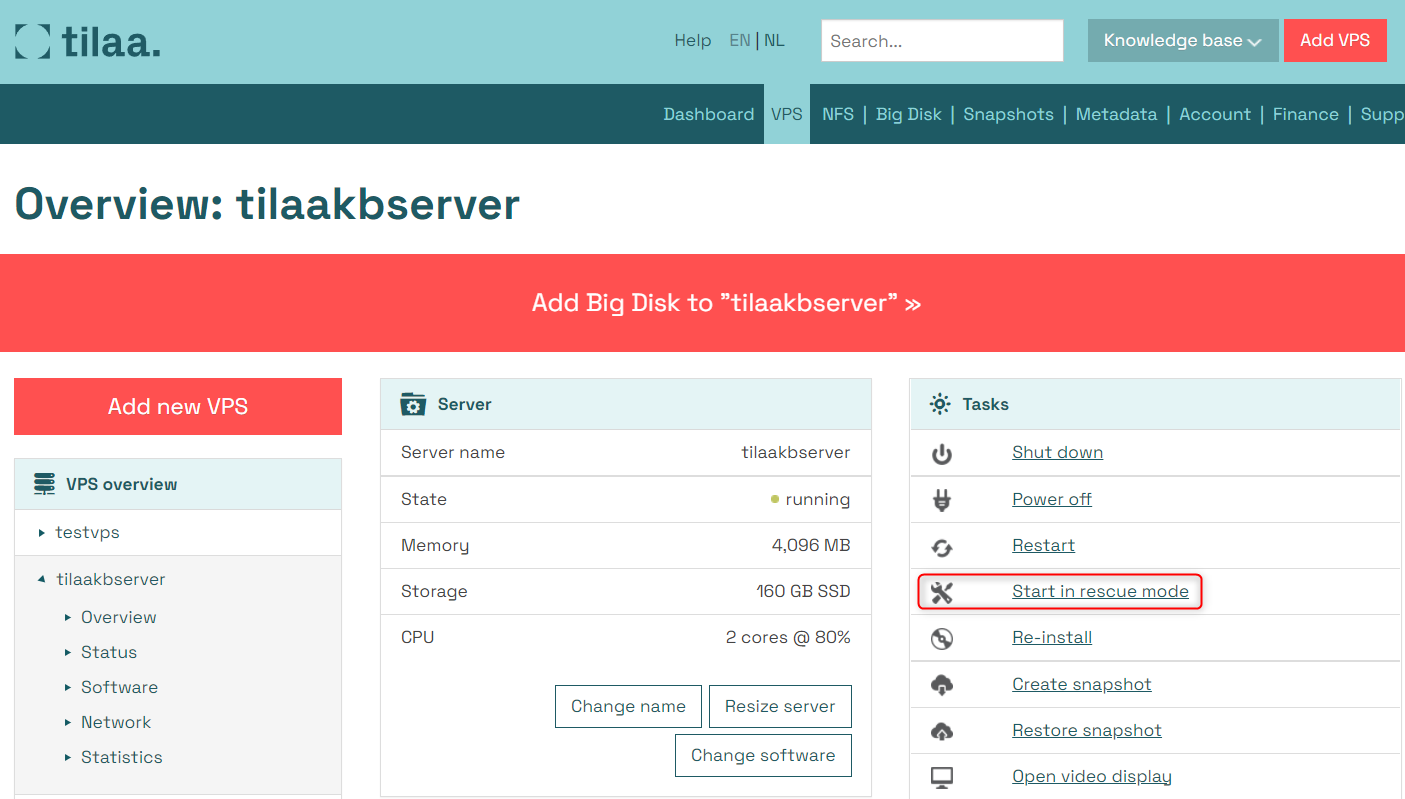Click the running state value
The image size is (1405, 799).
pyautogui.click(x=818, y=499)
